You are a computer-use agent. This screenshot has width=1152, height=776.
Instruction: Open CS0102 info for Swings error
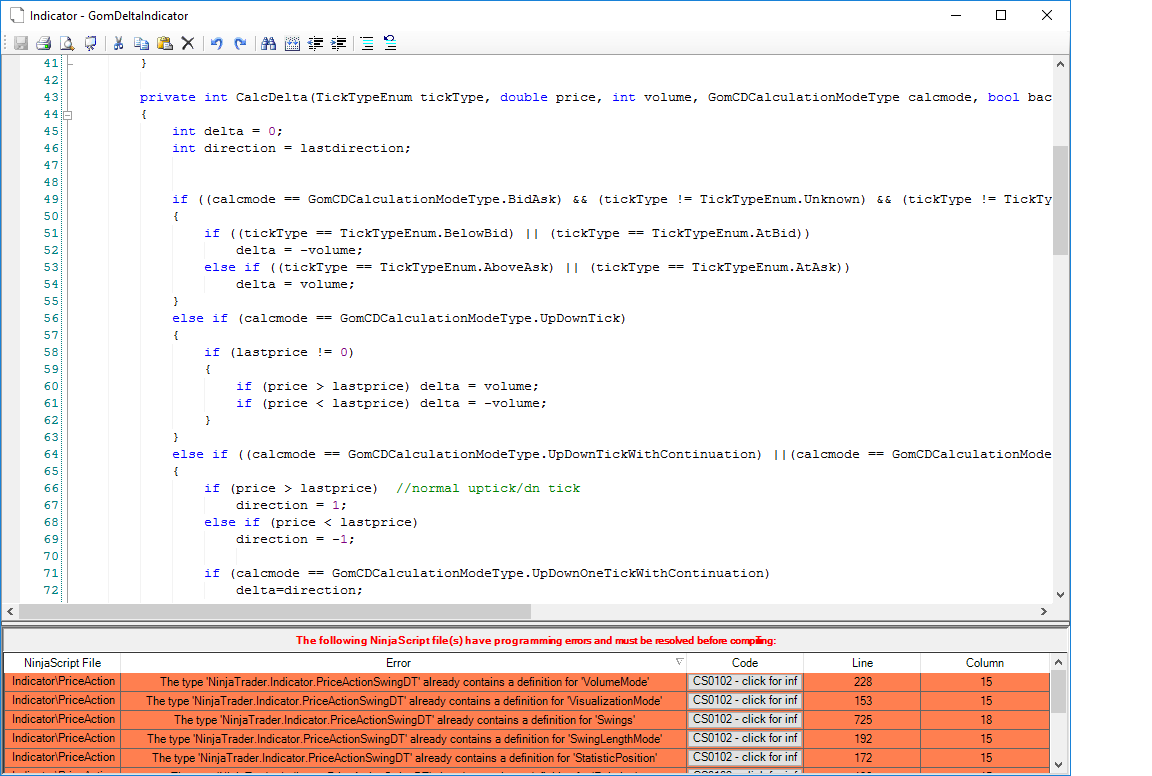[744, 719]
